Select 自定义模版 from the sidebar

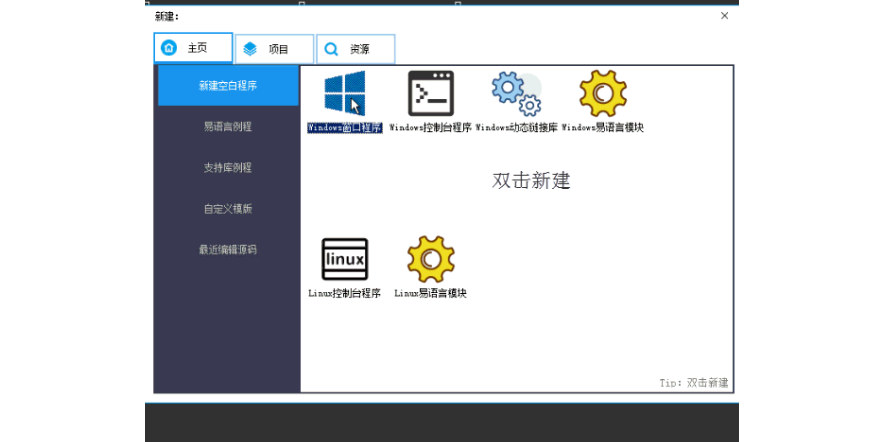click(x=228, y=209)
